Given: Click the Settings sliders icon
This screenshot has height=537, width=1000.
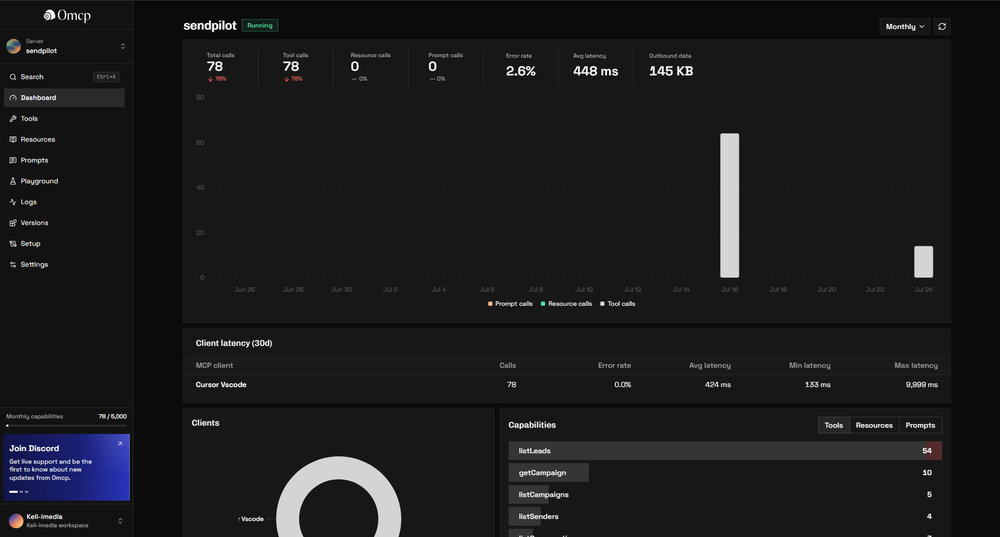Looking at the screenshot, I should (13, 264).
